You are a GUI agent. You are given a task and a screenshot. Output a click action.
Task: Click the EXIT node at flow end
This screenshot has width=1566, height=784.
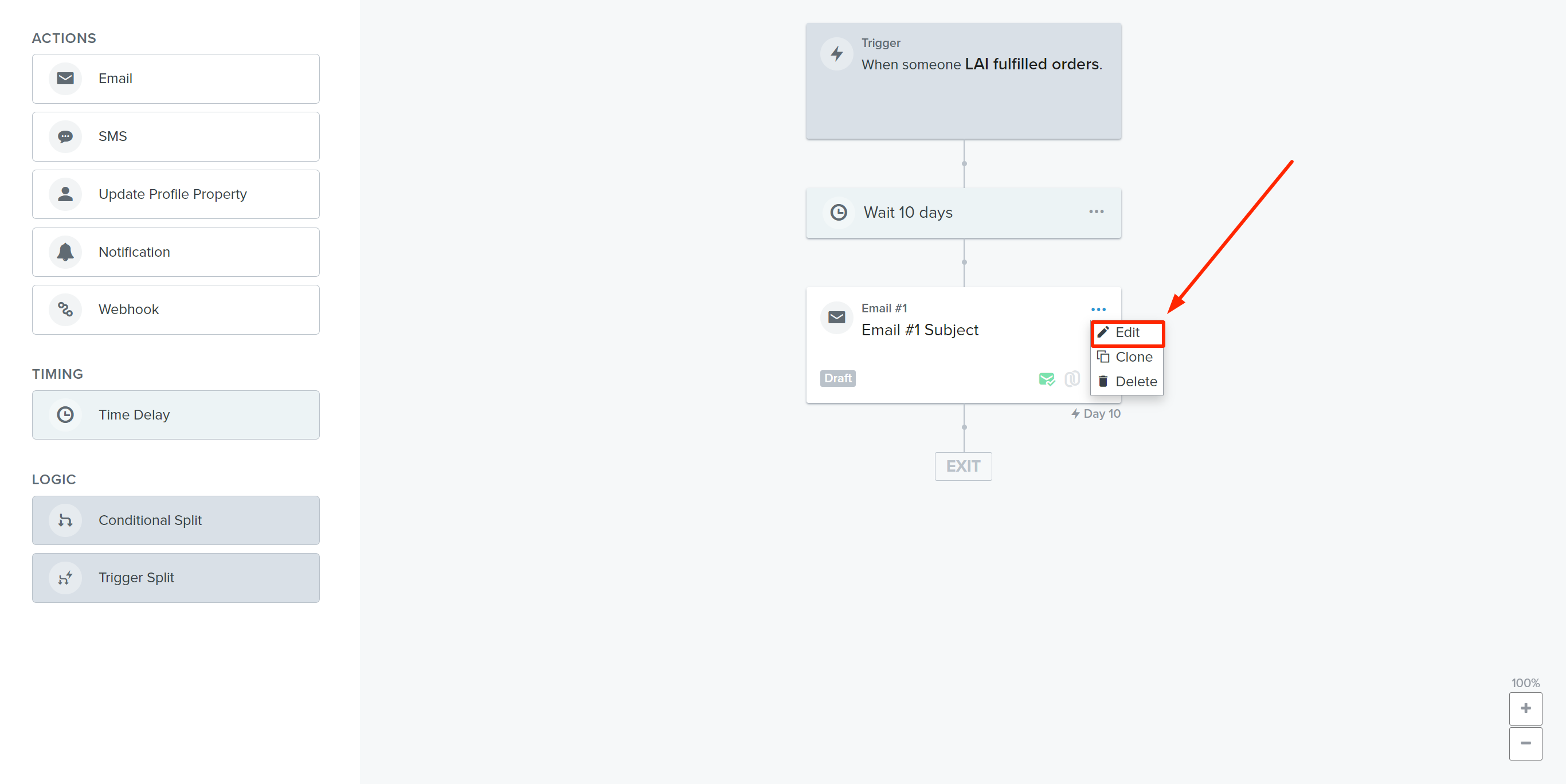[x=963, y=466]
